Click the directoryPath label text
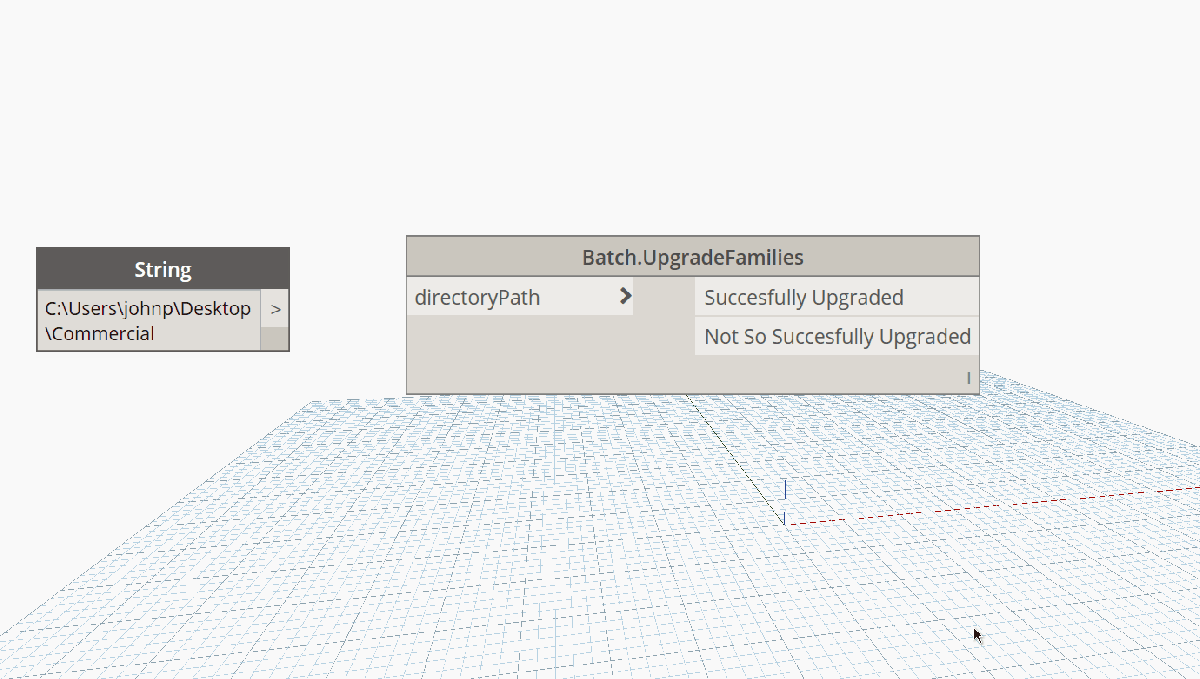Viewport: 1200px width, 679px height. tap(476, 296)
